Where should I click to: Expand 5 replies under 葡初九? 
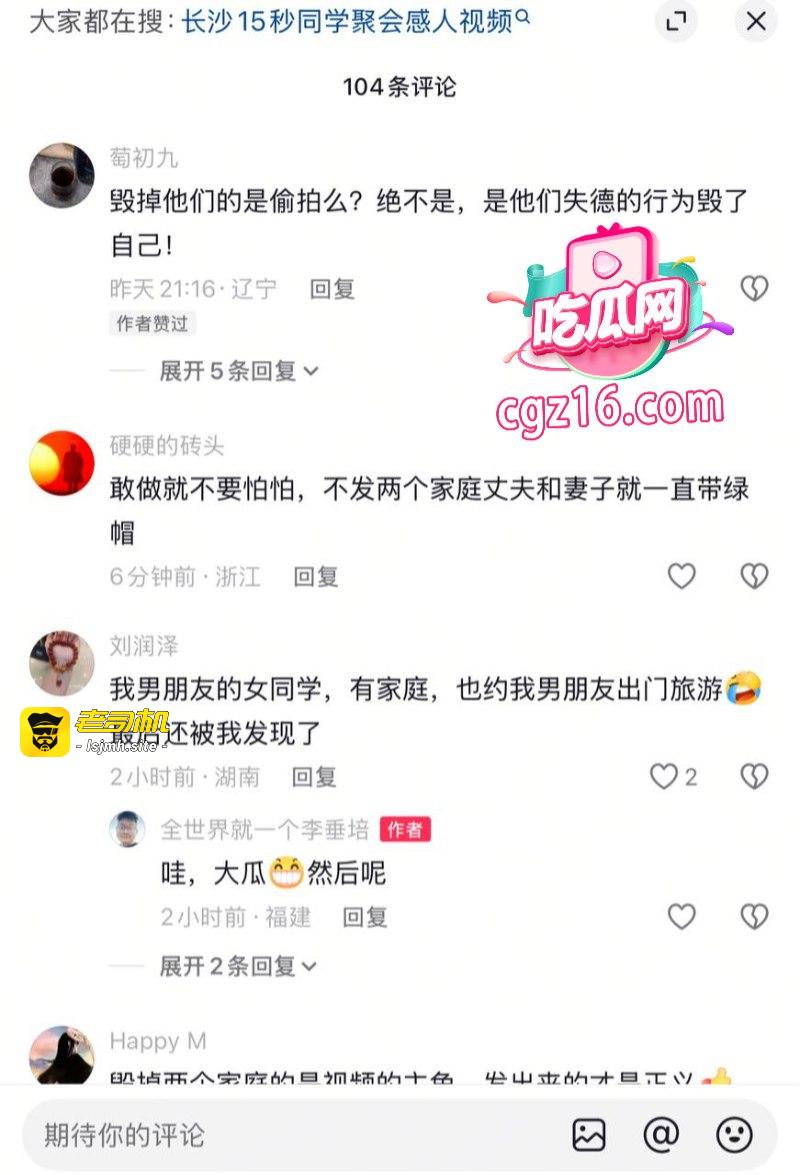[238, 371]
